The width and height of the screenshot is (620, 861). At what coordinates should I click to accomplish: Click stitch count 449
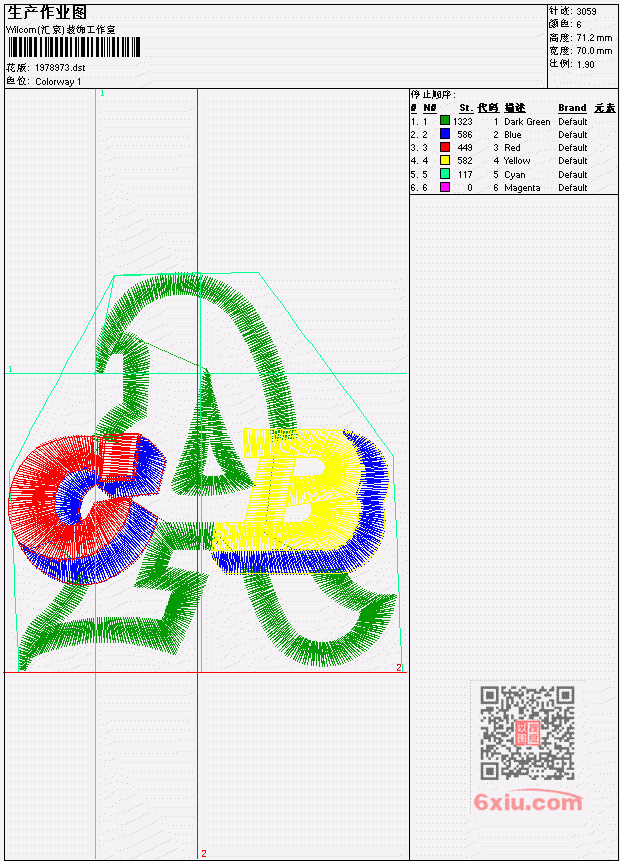click(x=465, y=148)
